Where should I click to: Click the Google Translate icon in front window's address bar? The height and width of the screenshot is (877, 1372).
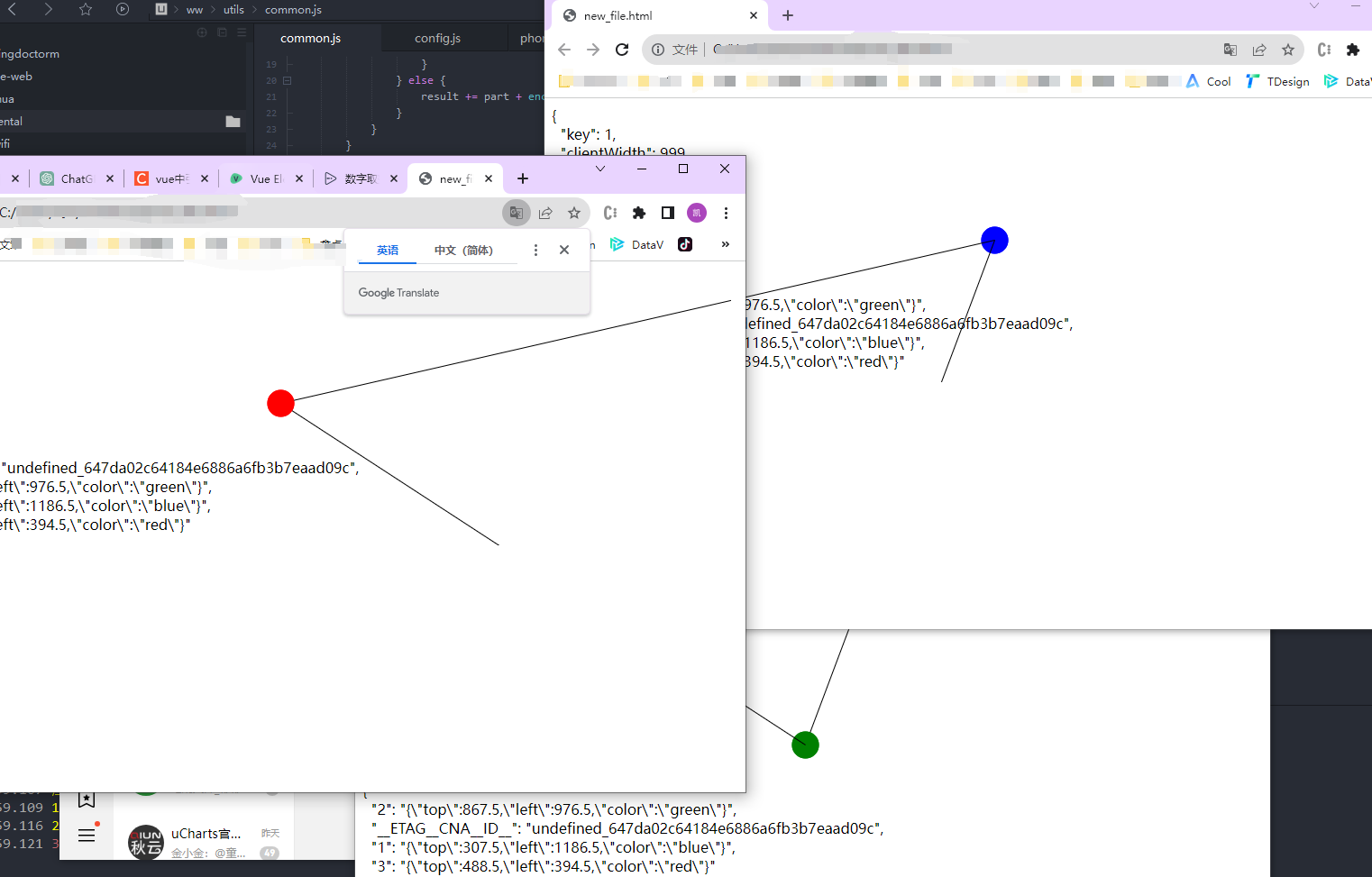click(517, 213)
